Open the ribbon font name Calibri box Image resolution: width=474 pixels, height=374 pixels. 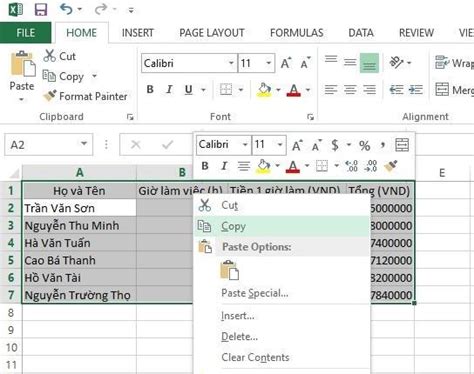(x=189, y=63)
